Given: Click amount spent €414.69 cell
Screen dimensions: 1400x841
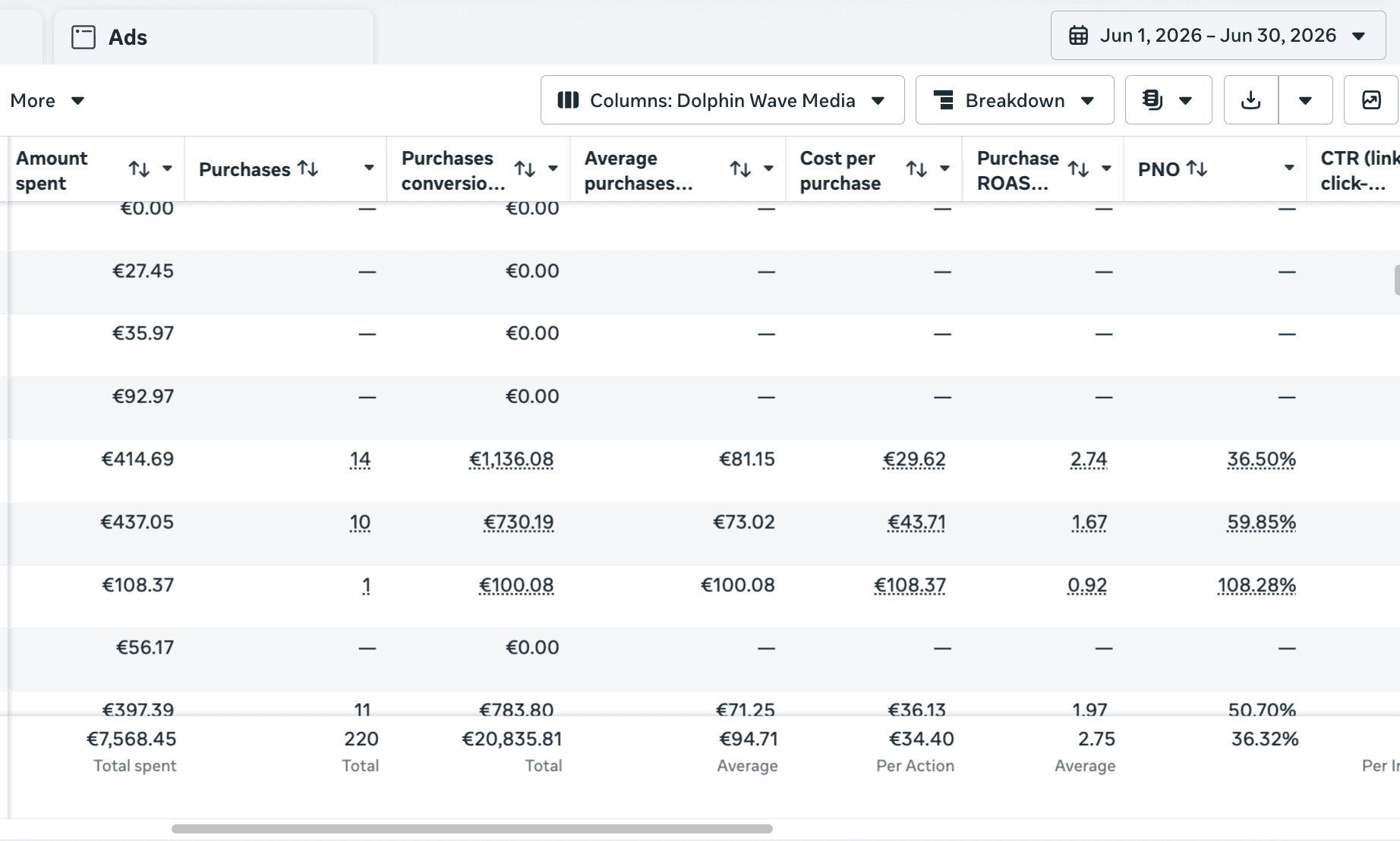Looking at the screenshot, I should coord(137,459).
